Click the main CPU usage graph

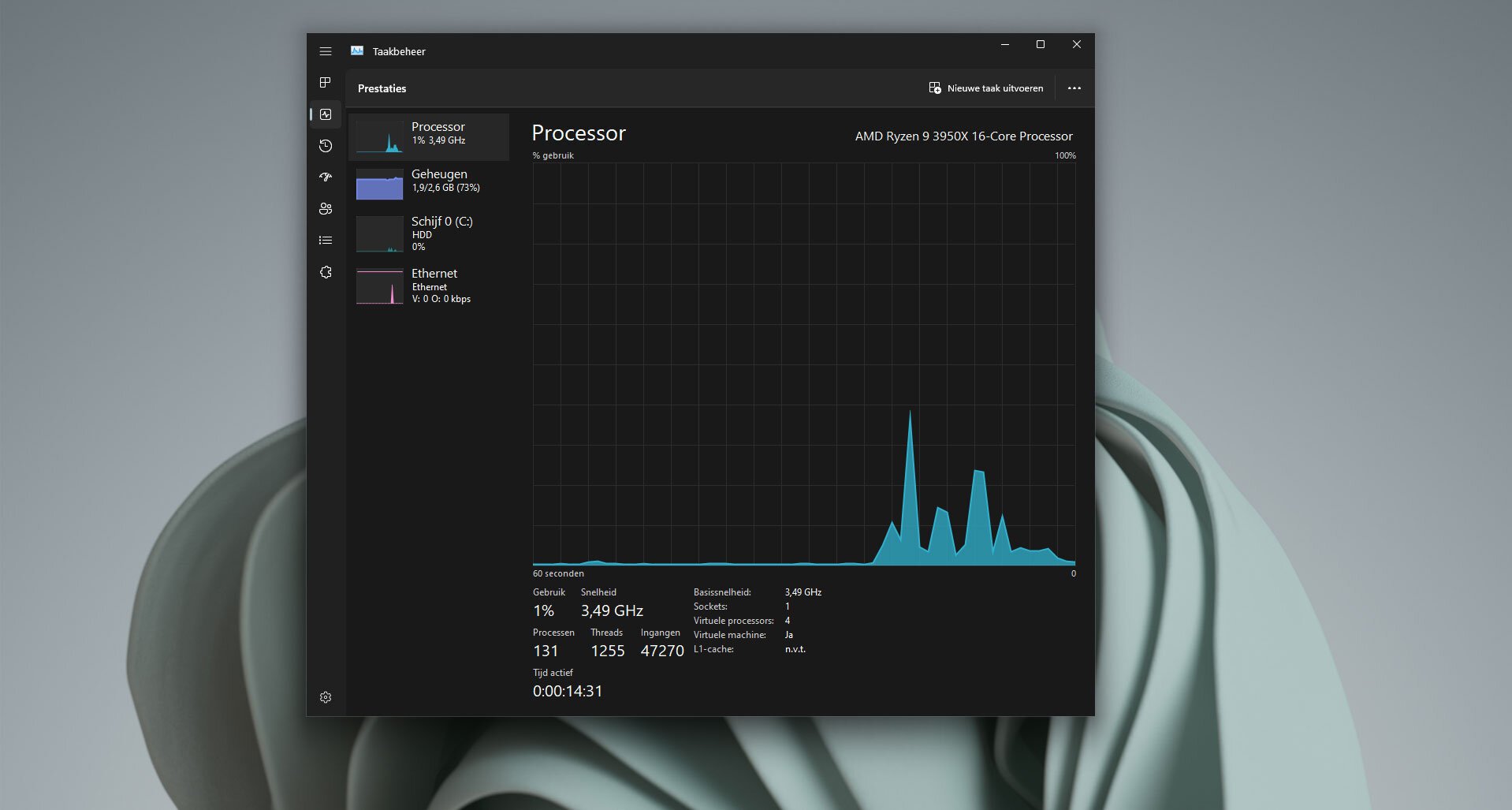[804, 364]
